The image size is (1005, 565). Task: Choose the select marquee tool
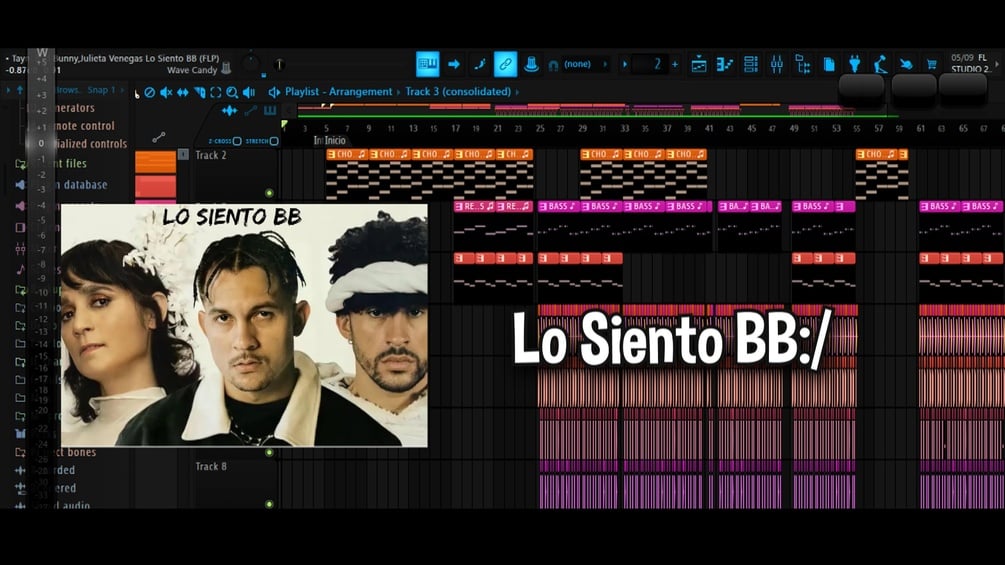(216, 92)
